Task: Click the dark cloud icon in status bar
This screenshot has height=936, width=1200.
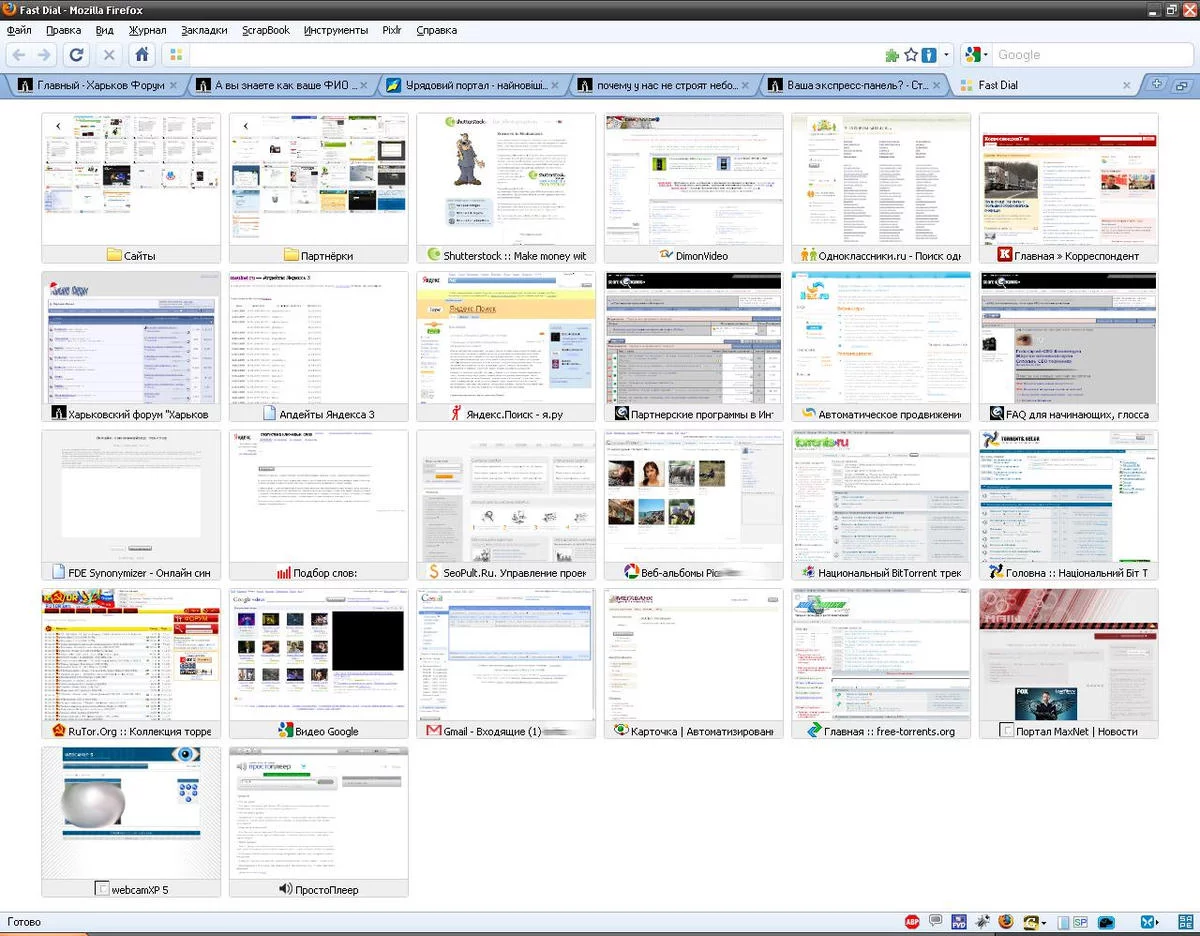Action: (1106, 922)
